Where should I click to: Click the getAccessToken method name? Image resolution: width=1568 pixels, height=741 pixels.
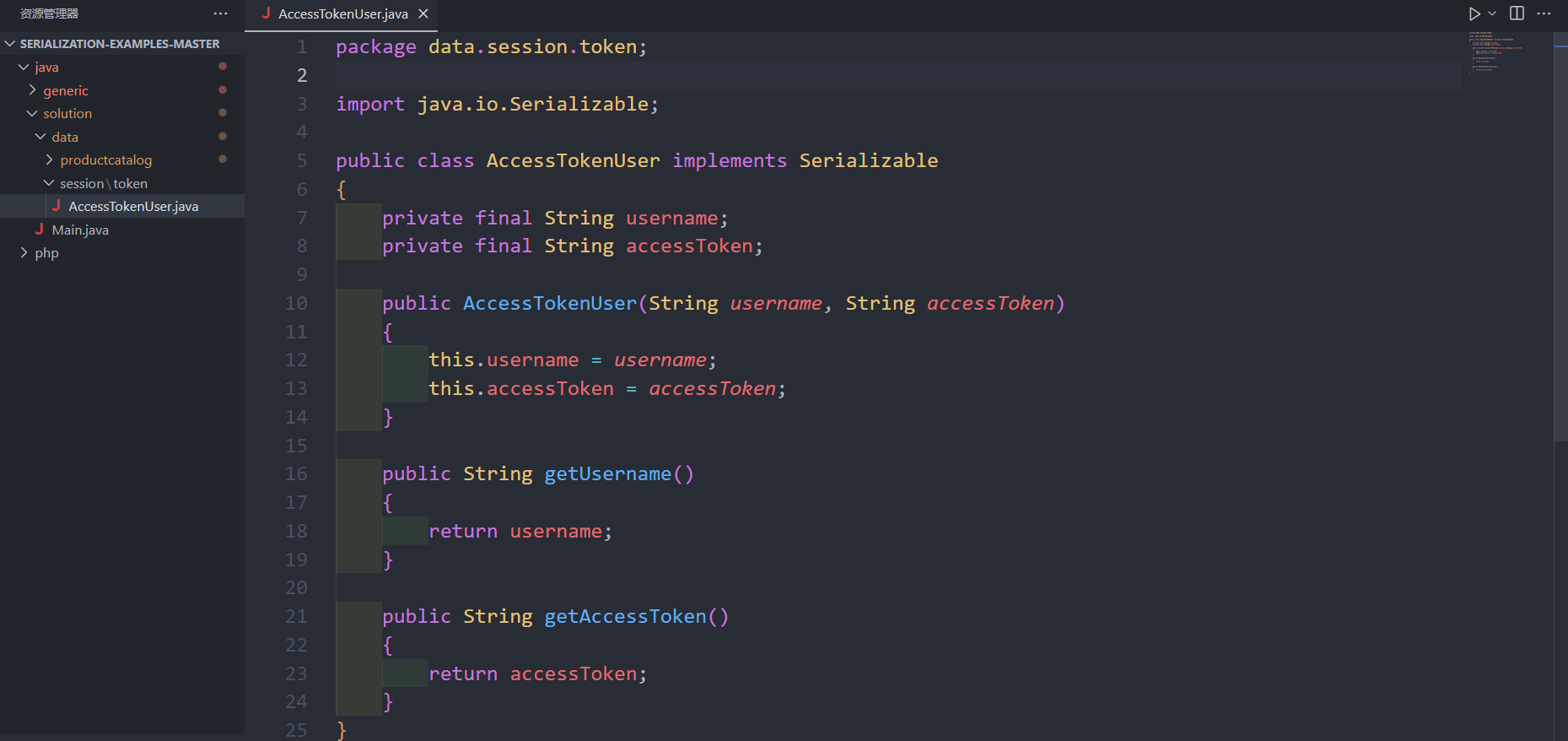pyautogui.click(x=625, y=617)
